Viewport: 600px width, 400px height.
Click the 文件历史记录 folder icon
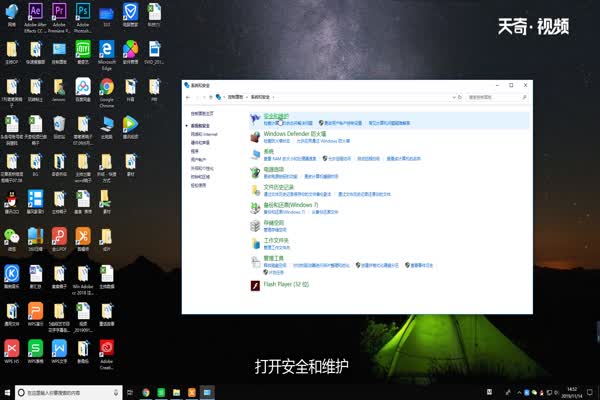click(255, 190)
